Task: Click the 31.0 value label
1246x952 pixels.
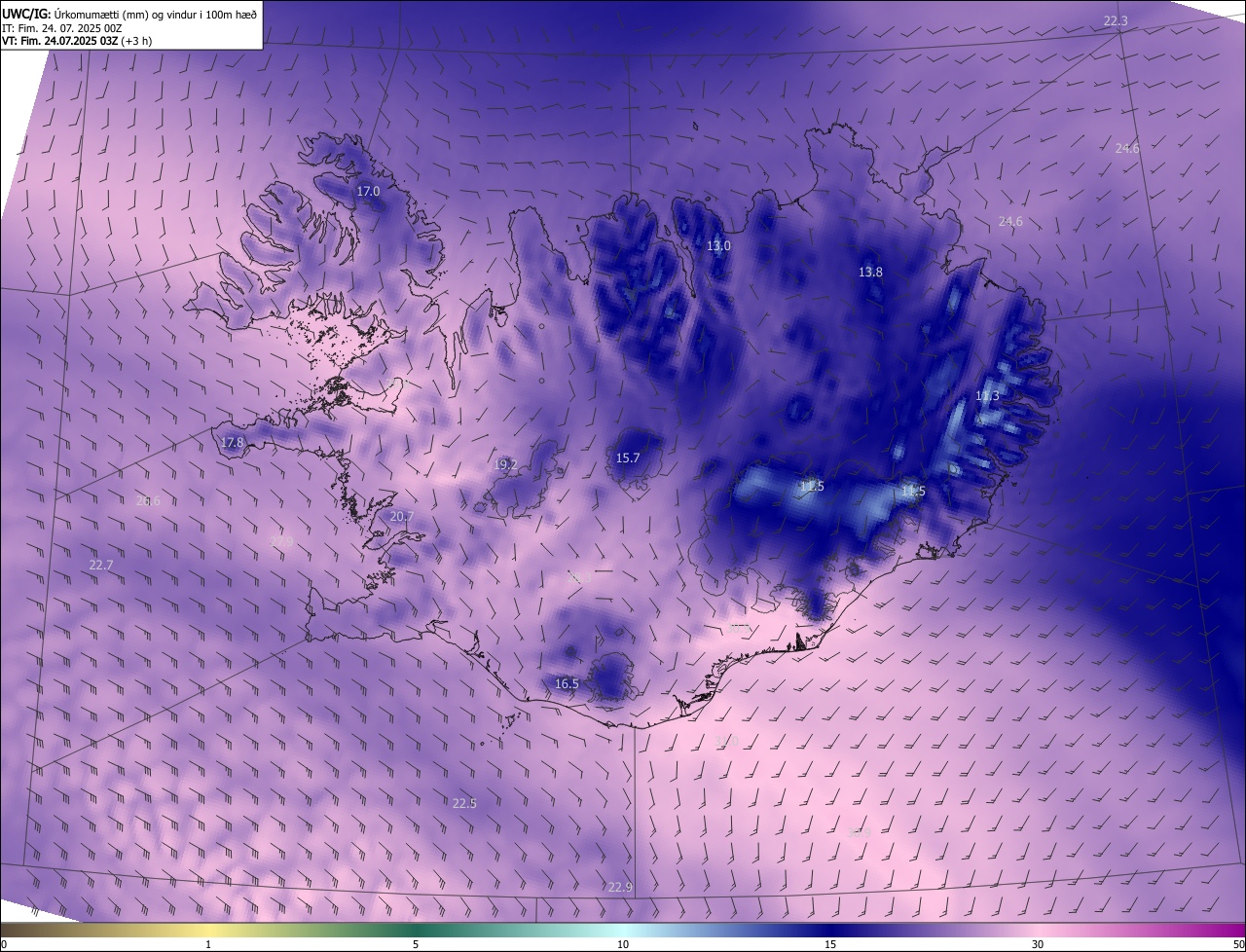Action: tap(726, 743)
